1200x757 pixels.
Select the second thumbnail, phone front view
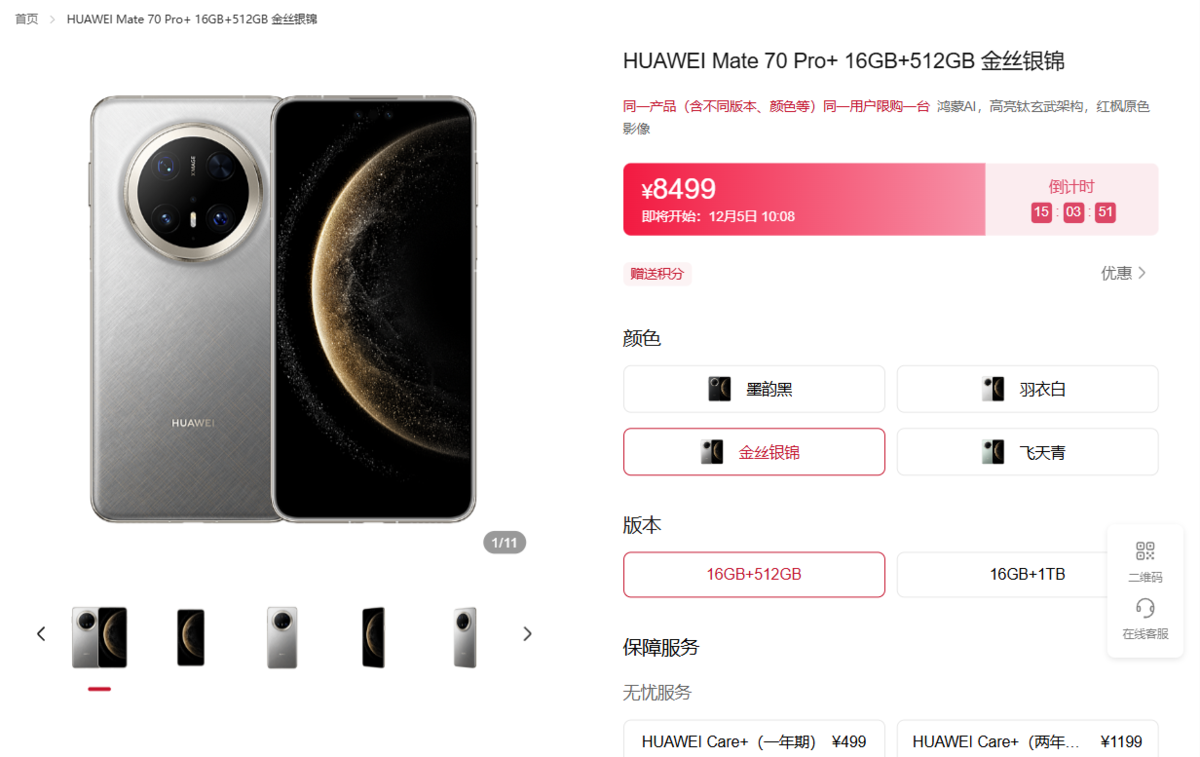(190, 637)
